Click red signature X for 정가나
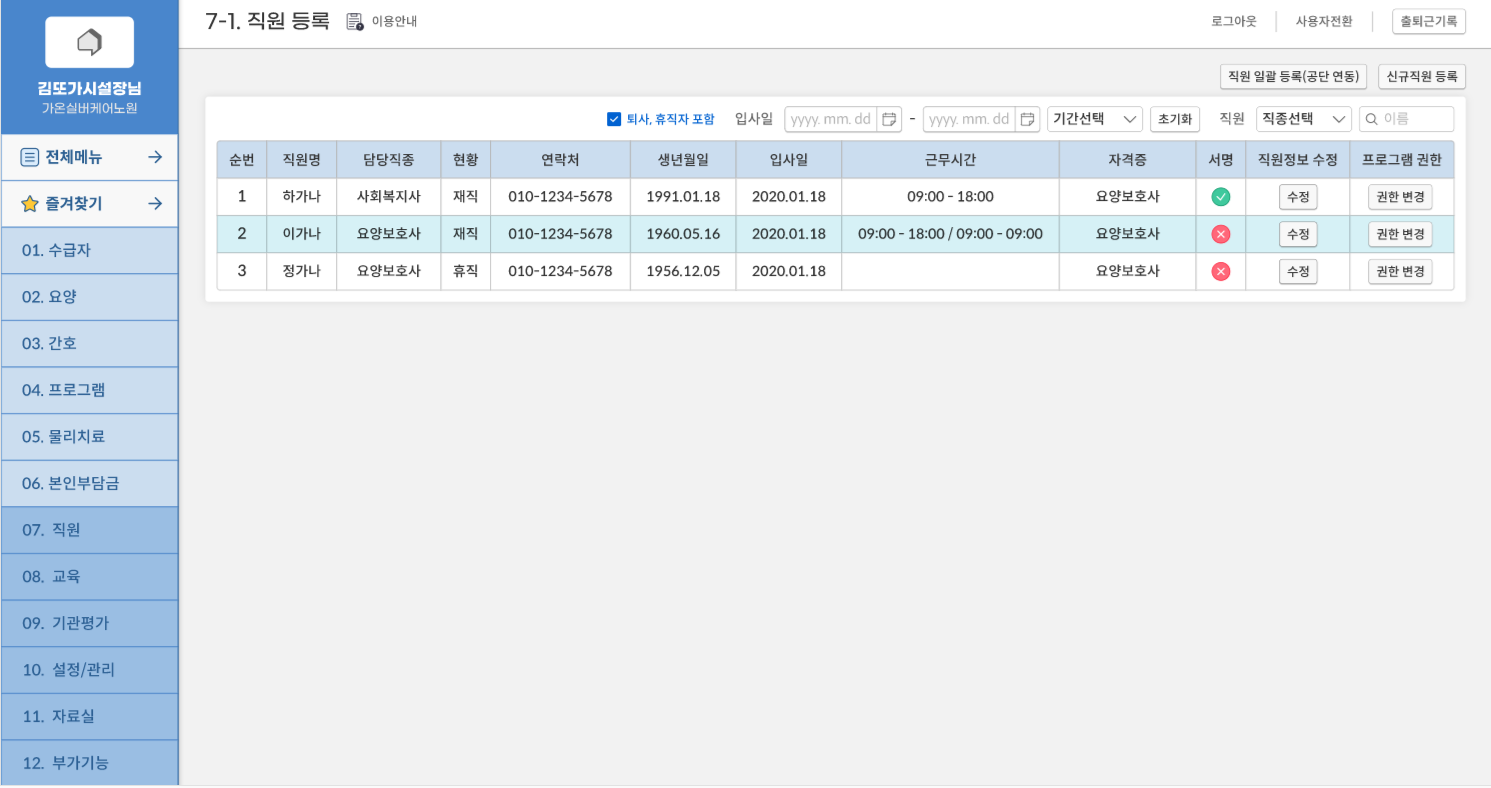This screenshot has width=1491, height=788. (1220, 271)
